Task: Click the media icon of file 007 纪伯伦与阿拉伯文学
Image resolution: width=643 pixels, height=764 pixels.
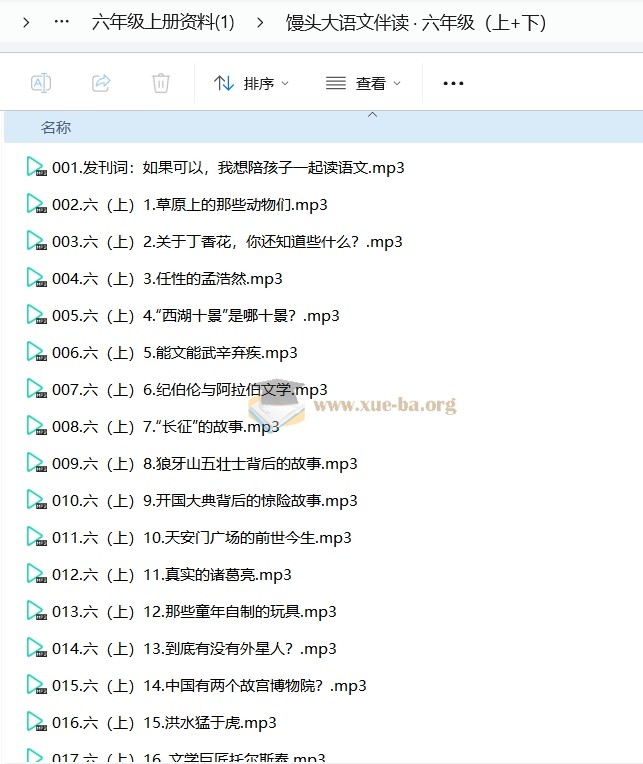Action: click(x=37, y=389)
